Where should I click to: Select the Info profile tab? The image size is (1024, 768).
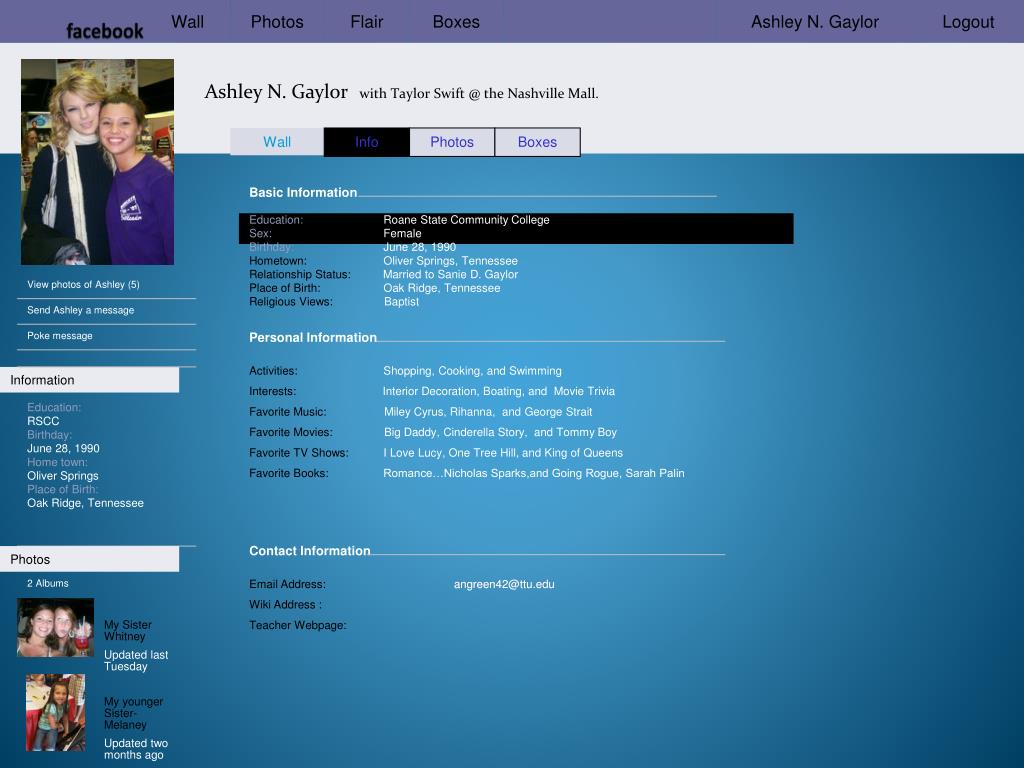pyautogui.click(x=366, y=142)
